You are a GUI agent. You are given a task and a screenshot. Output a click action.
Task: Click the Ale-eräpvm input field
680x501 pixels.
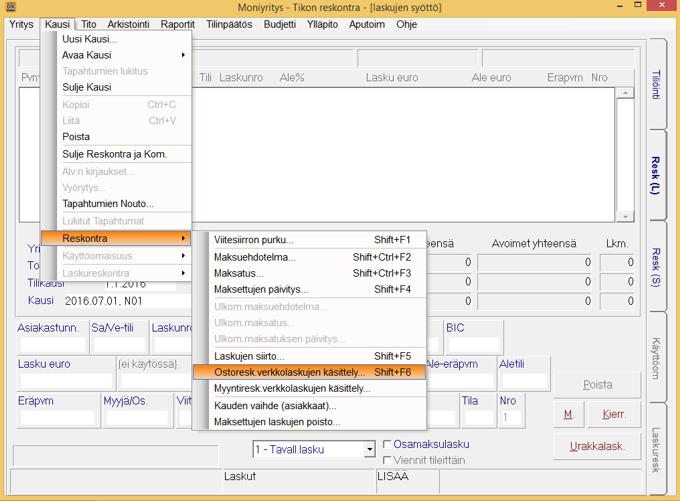pyautogui.click(x=461, y=380)
